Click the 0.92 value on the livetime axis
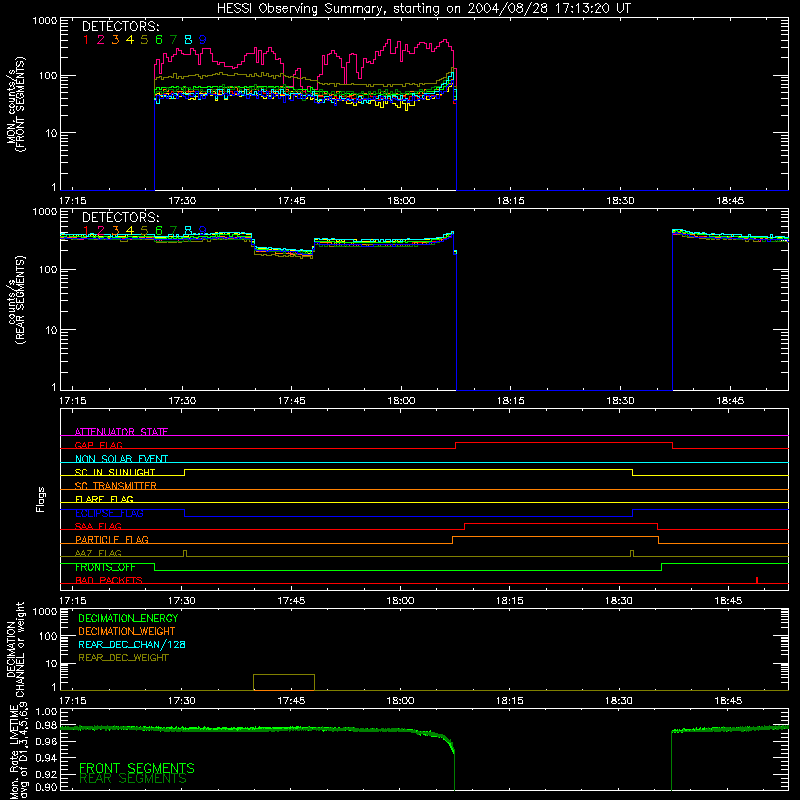The image size is (800, 800). tap(46, 774)
